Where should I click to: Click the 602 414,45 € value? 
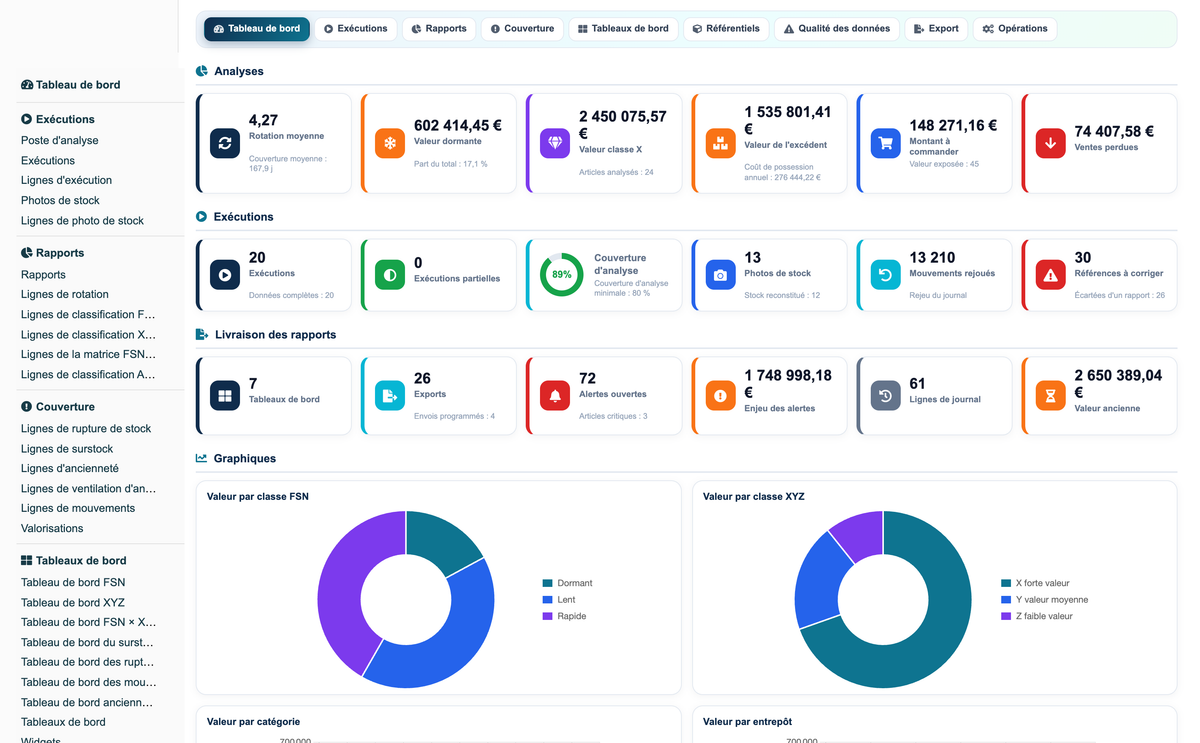point(458,125)
